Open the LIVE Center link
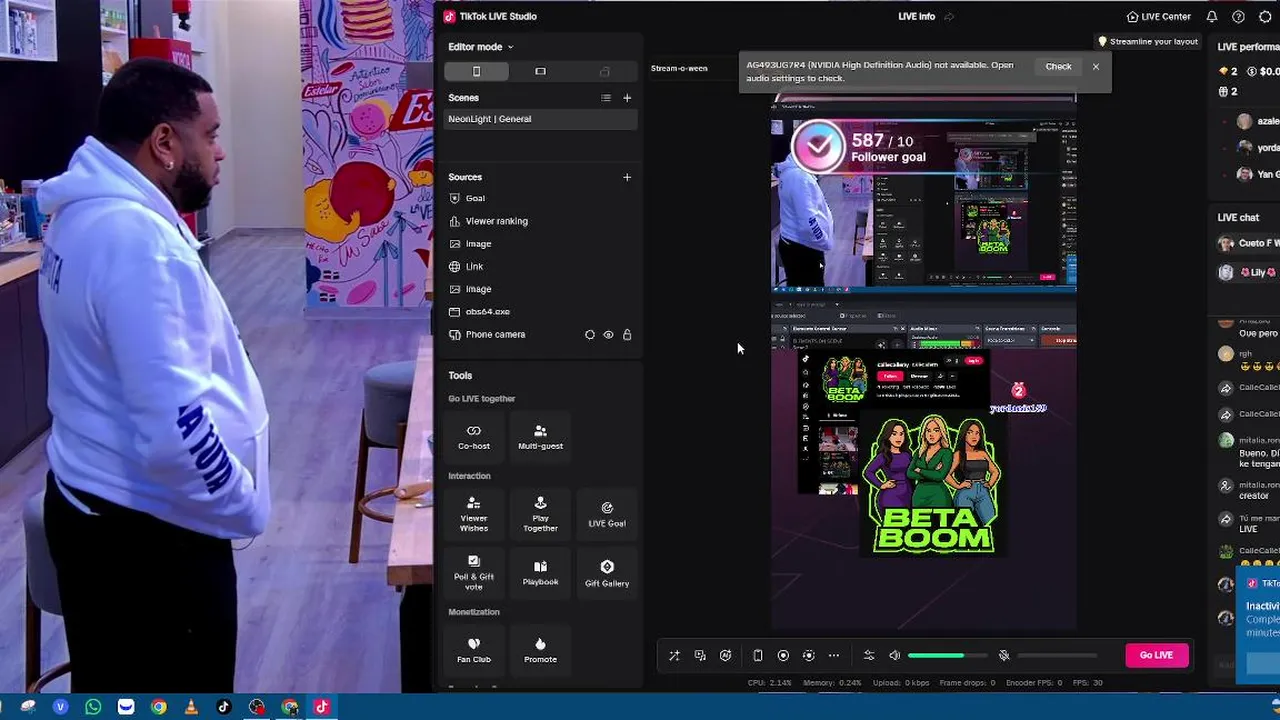Image resolution: width=1280 pixels, height=720 pixels. pyautogui.click(x=1158, y=17)
